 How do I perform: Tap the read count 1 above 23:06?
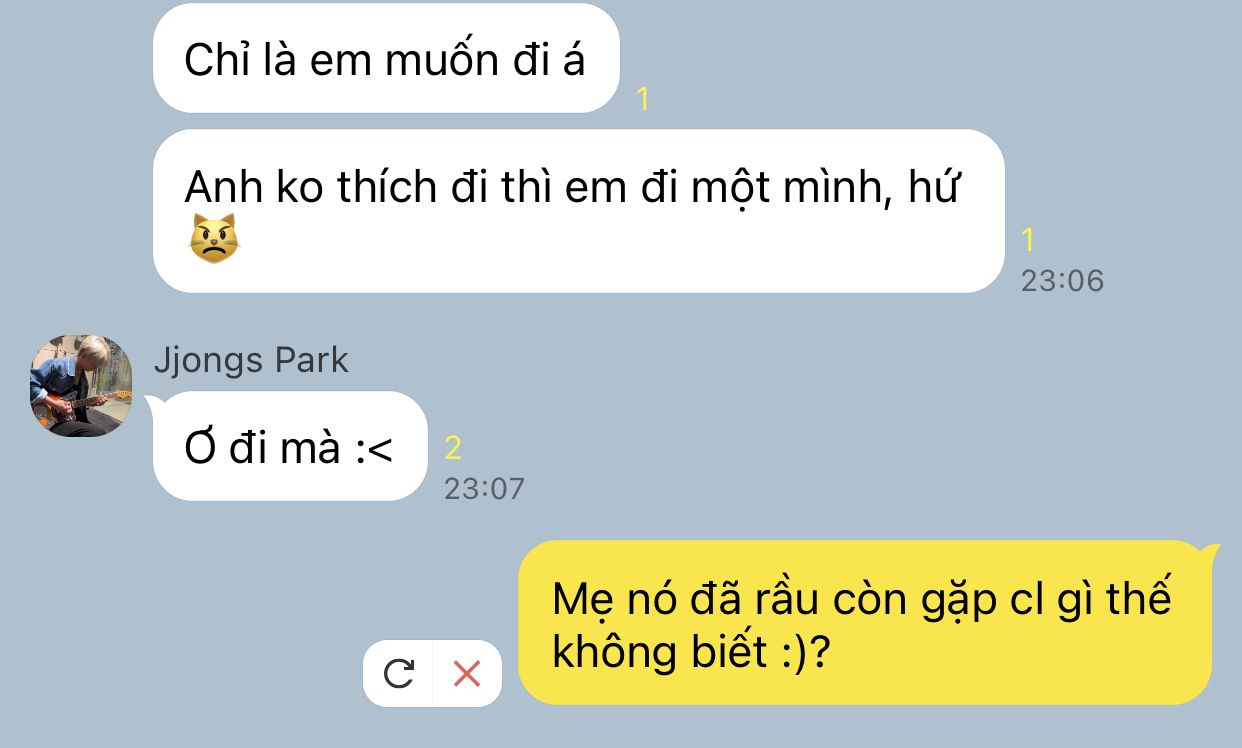[1028, 240]
